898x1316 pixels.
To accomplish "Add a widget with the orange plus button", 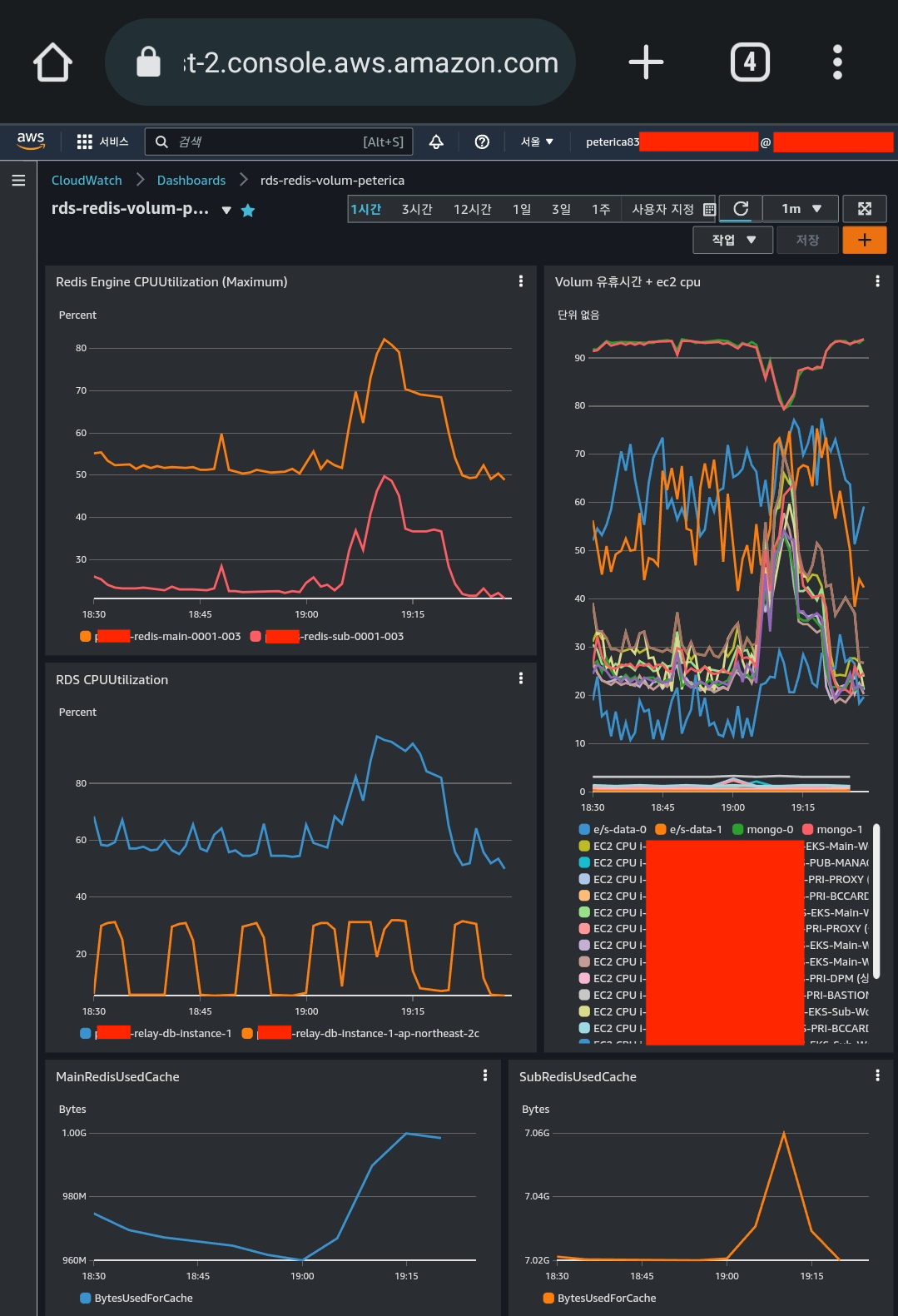I will [x=865, y=240].
